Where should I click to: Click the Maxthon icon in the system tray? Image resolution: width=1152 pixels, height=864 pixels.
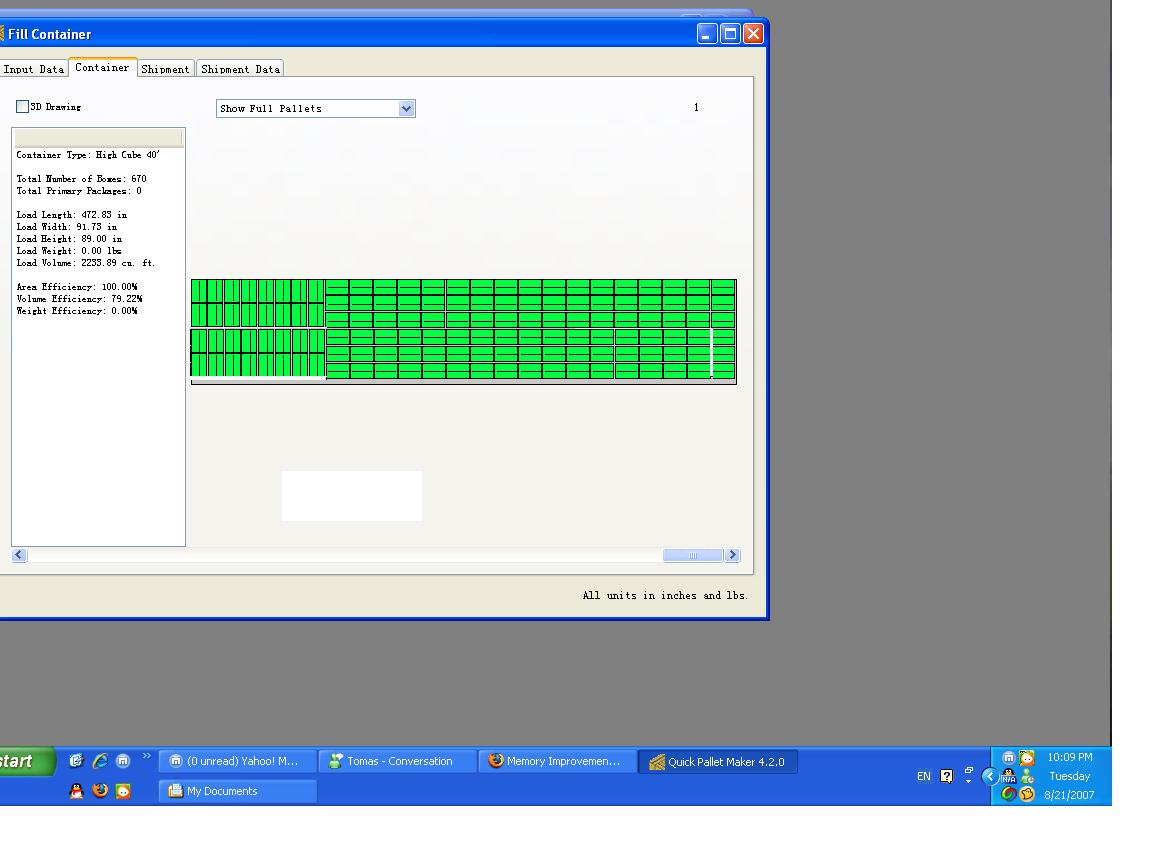click(x=1009, y=757)
